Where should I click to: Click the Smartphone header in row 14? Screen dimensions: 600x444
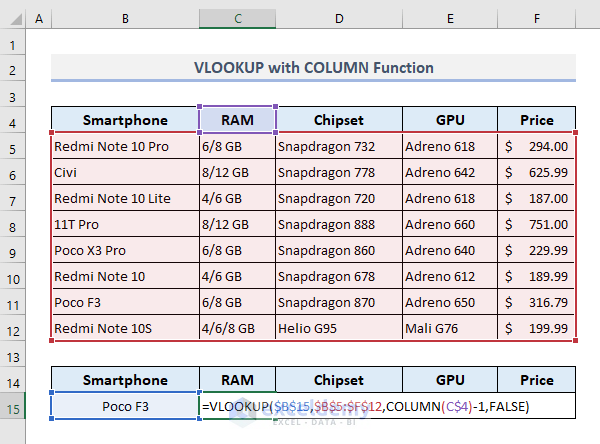[126, 380]
